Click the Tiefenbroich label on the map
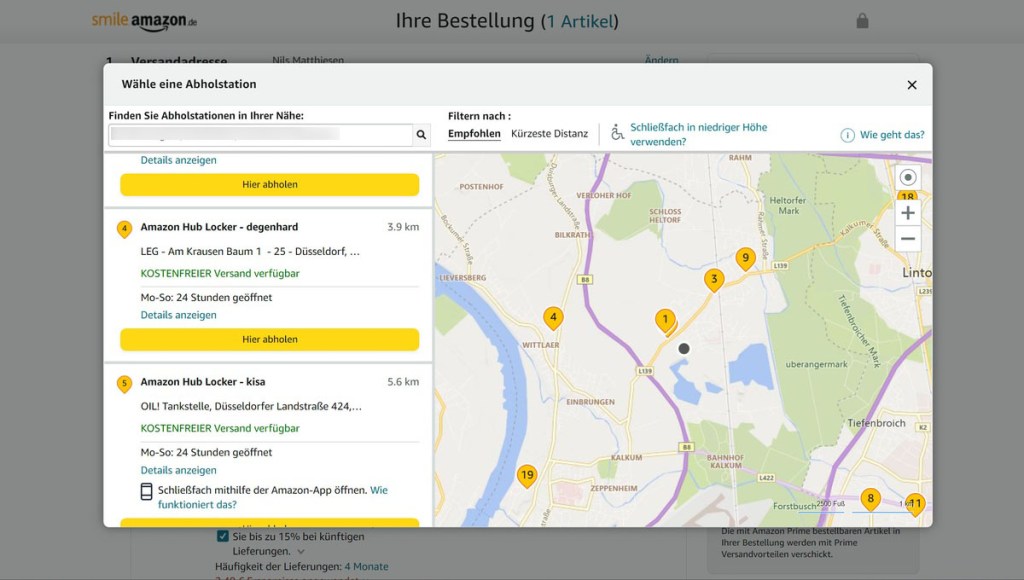The image size is (1024, 580). coord(876,423)
